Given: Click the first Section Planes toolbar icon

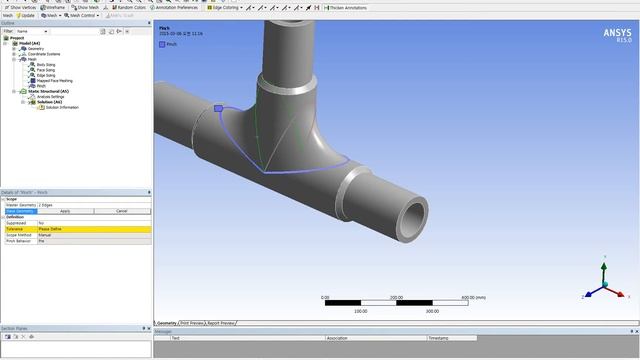Looking at the screenshot, I should tap(7, 337).
